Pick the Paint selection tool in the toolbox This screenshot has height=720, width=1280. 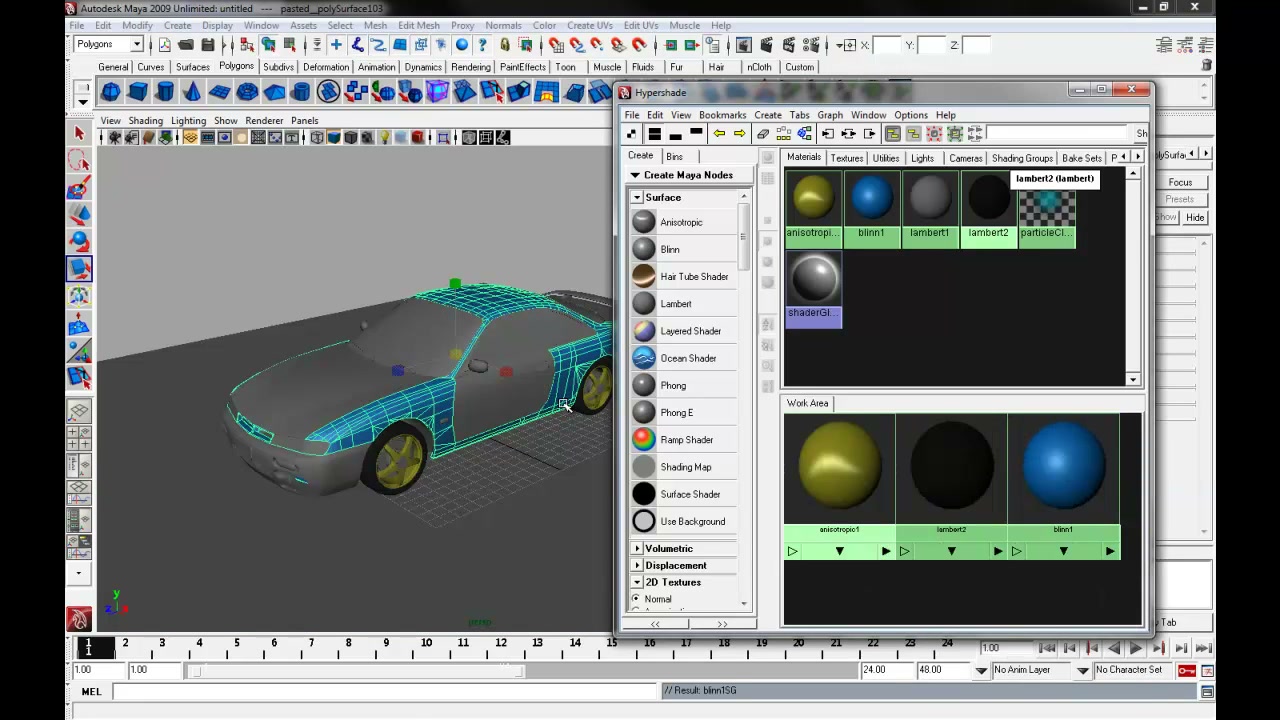point(79,187)
